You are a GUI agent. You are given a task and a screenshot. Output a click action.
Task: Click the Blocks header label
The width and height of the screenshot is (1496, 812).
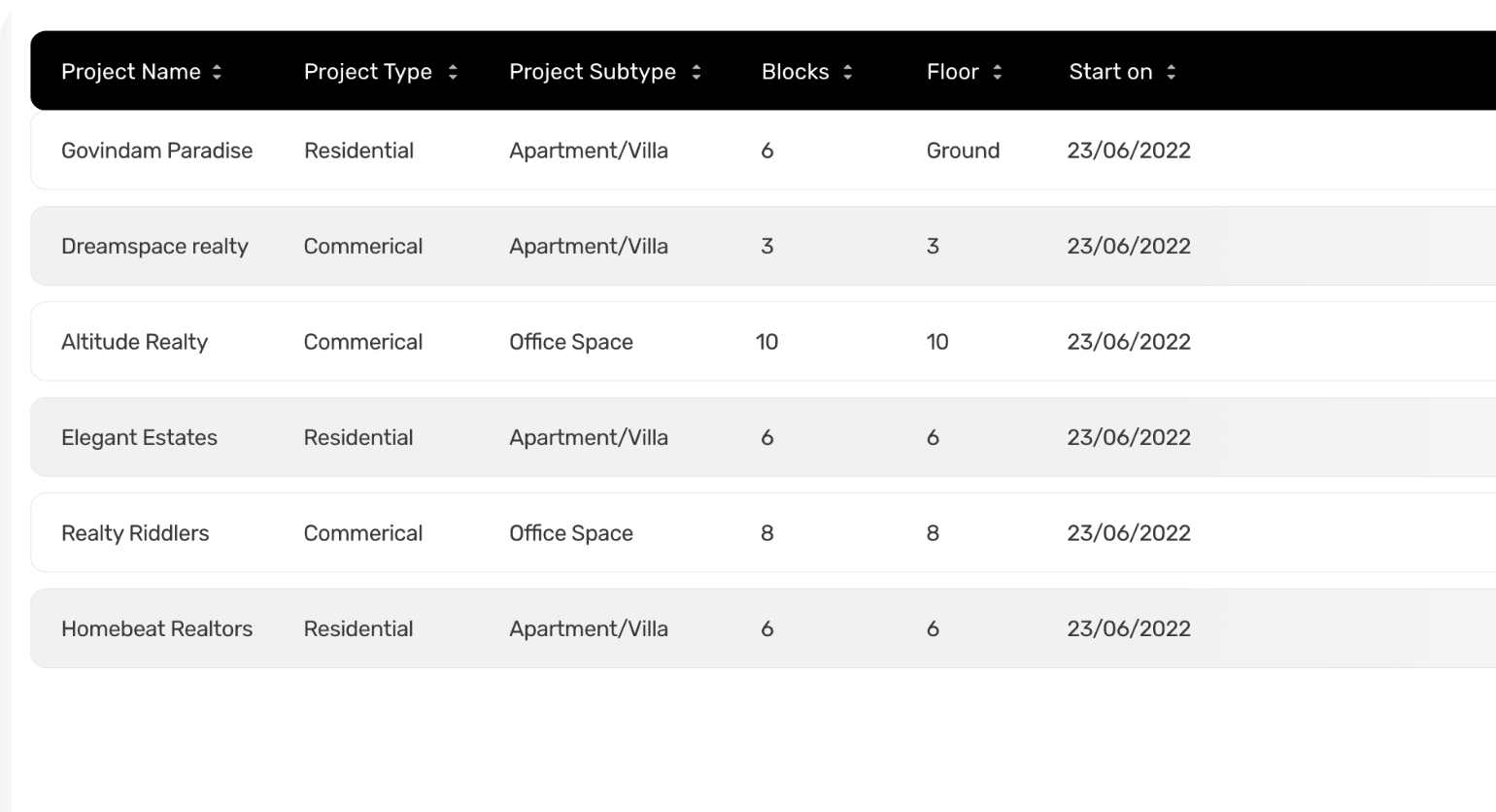click(x=796, y=72)
